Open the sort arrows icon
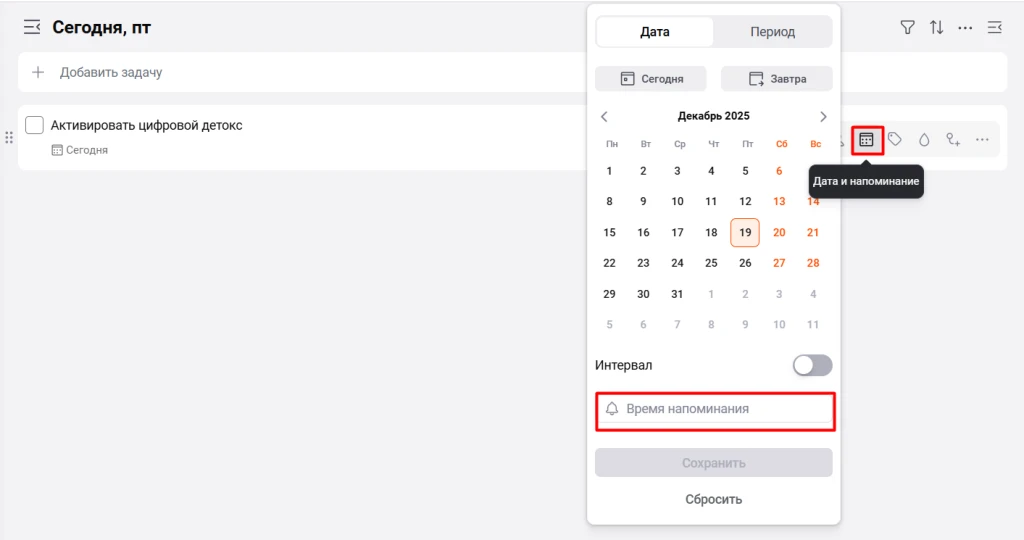 click(x=936, y=28)
